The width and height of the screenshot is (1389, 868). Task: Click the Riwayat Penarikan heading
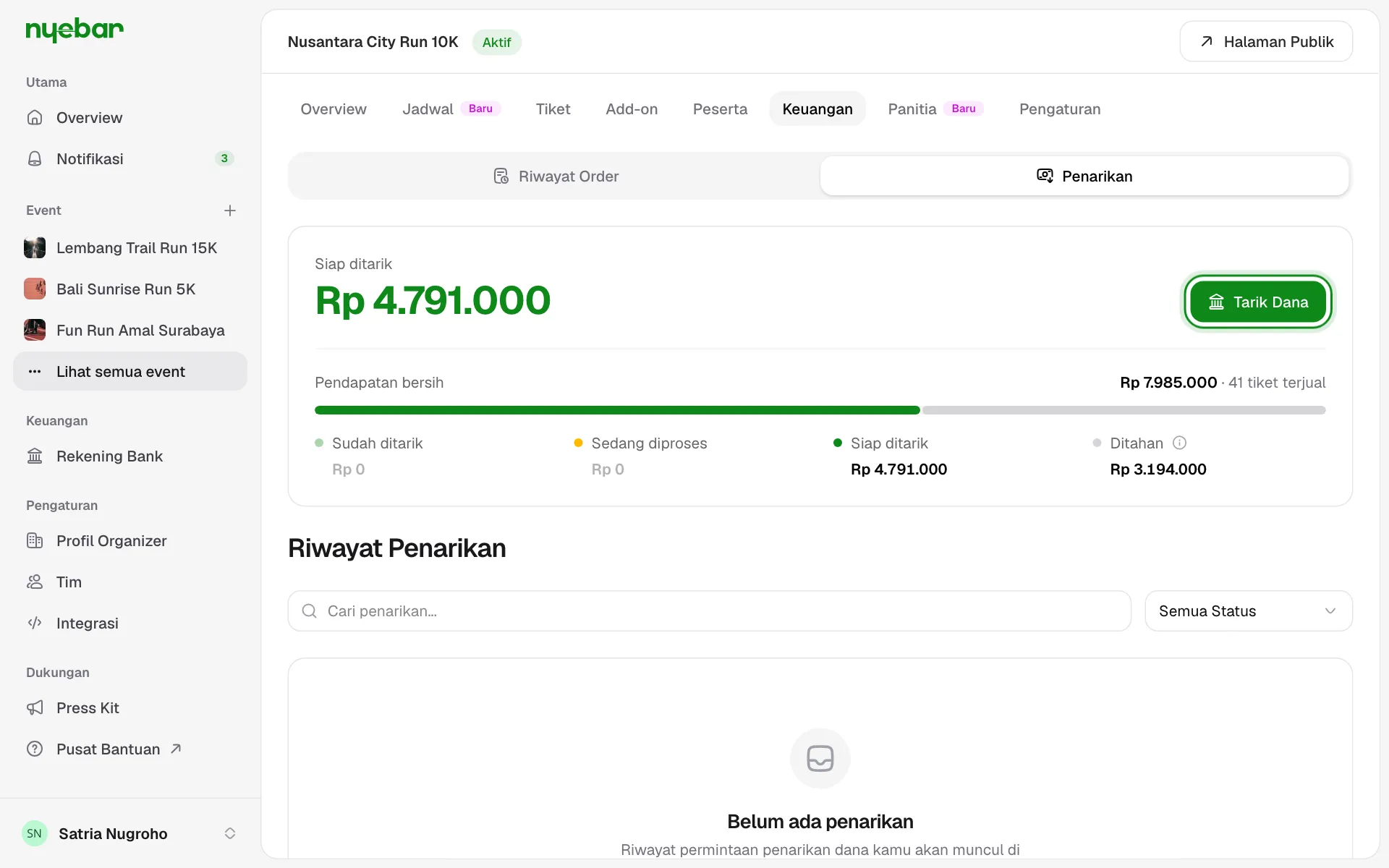397,548
